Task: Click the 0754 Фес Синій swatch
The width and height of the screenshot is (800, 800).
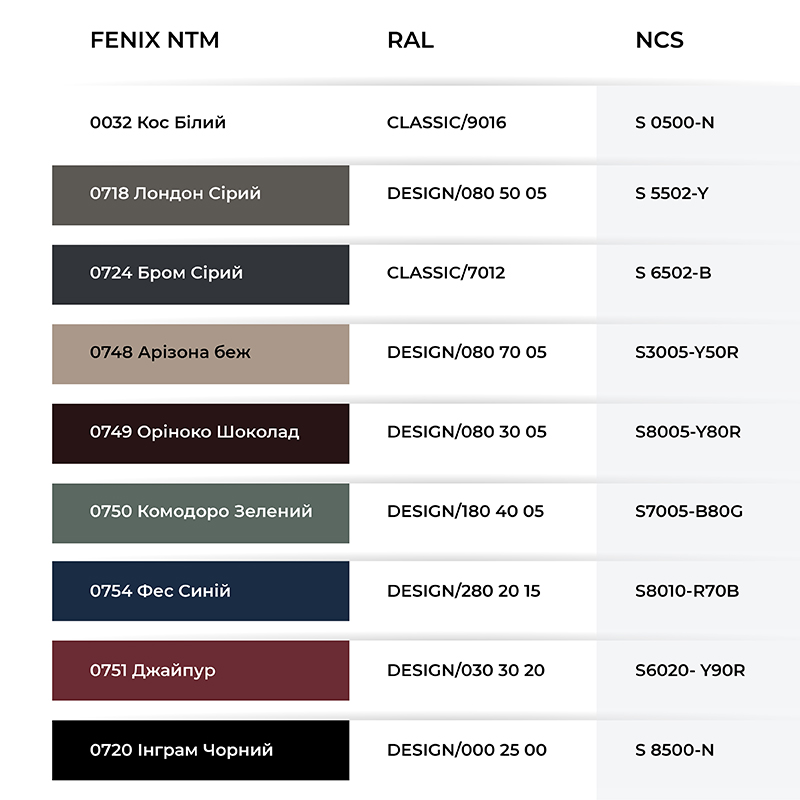Action: [201, 591]
